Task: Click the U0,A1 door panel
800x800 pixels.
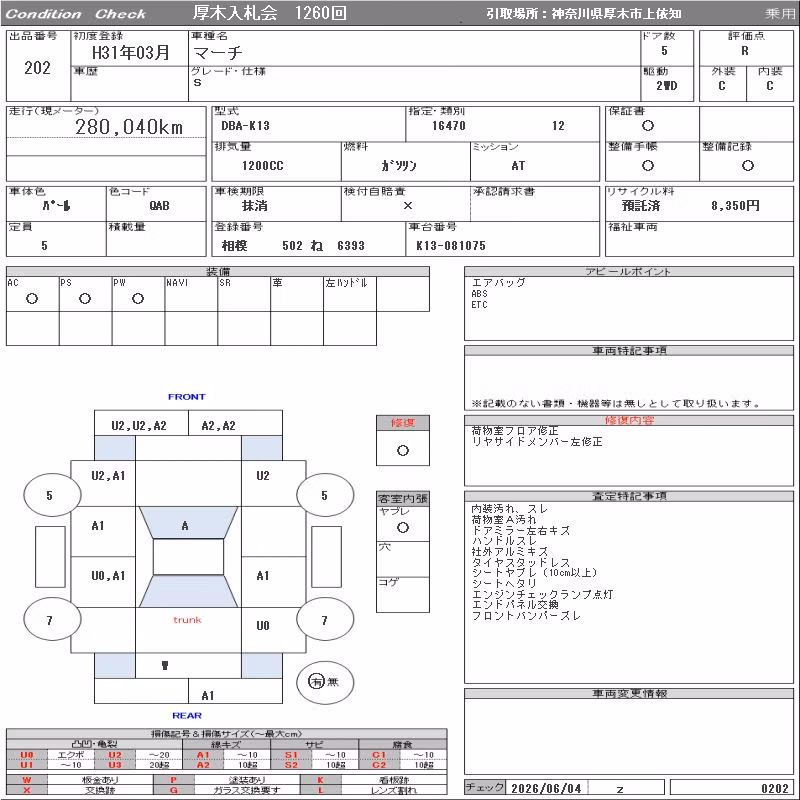Action: coord(103,582)
